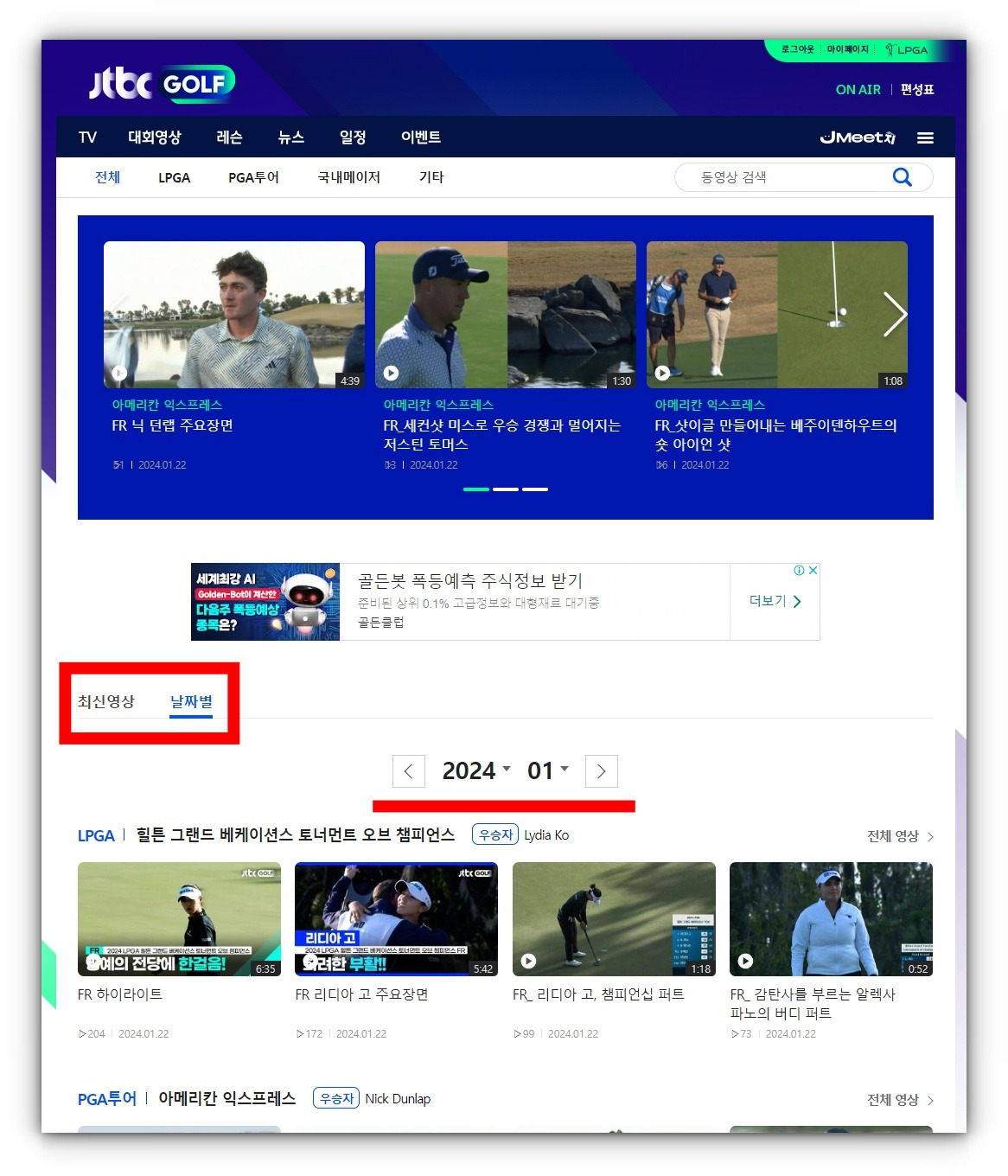Switch to the 이벤트 tab

coord(420,137)
